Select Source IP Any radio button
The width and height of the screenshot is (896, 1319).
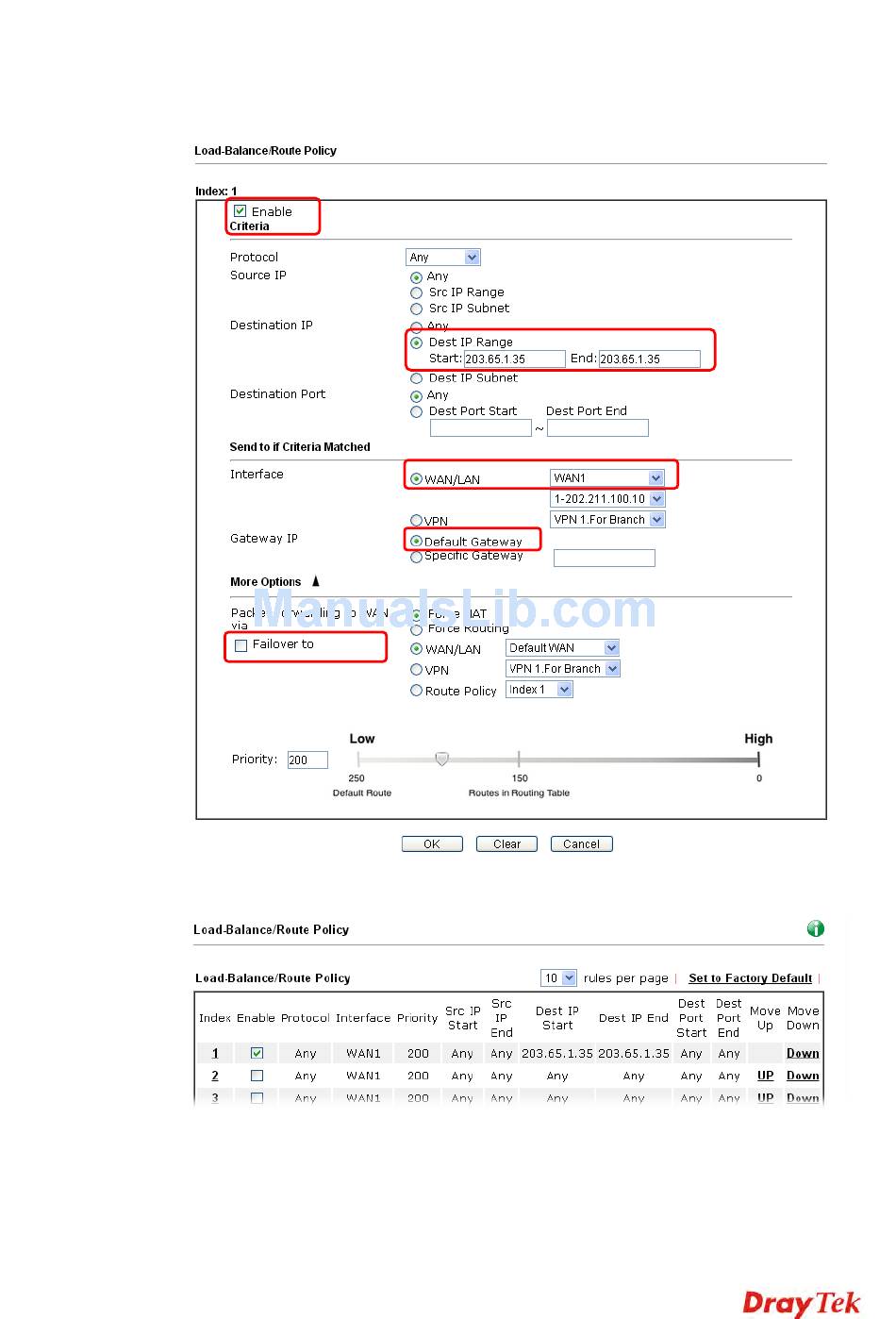(x=416, y=277)
